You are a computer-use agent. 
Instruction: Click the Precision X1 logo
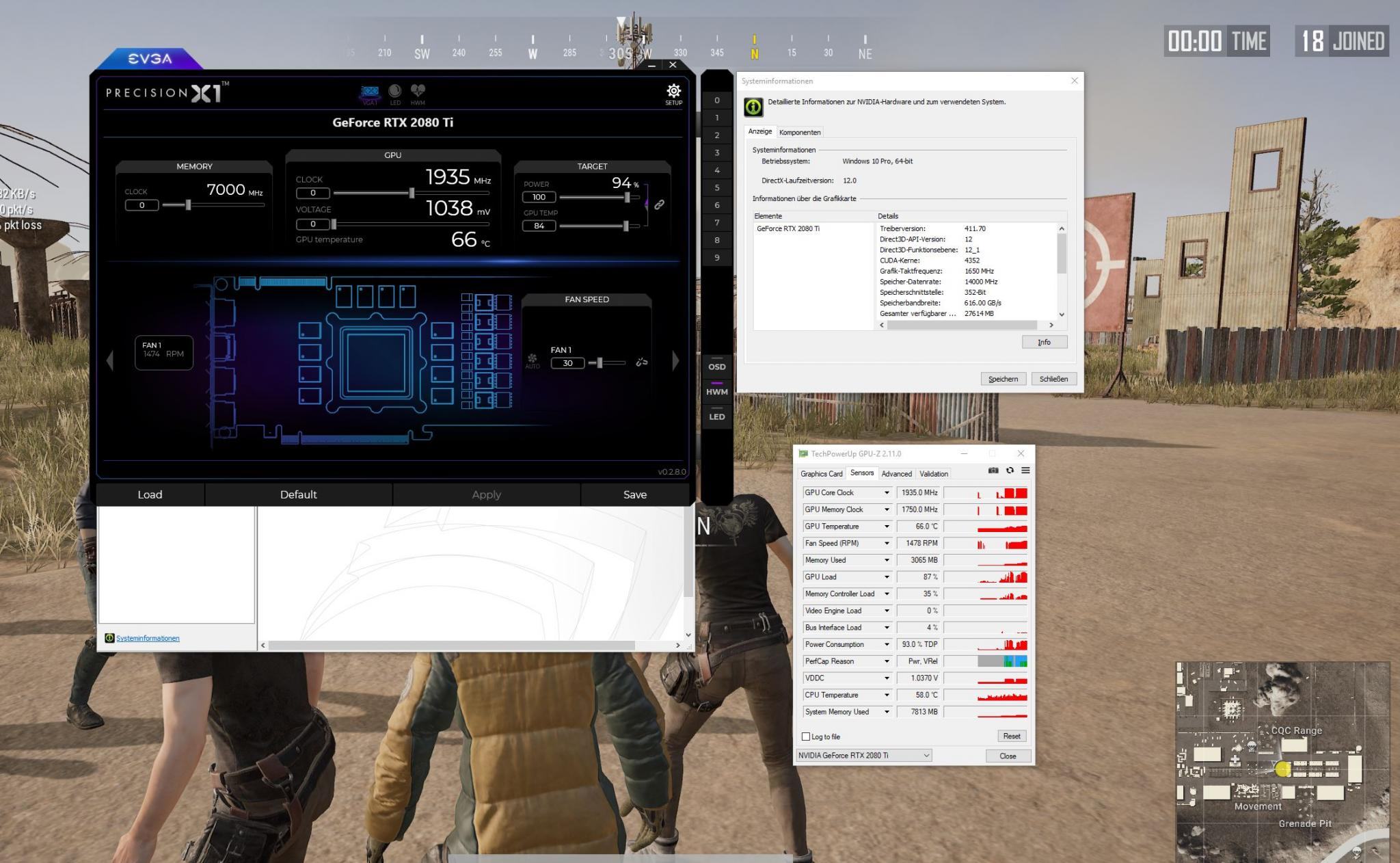(x=167, y=92)
